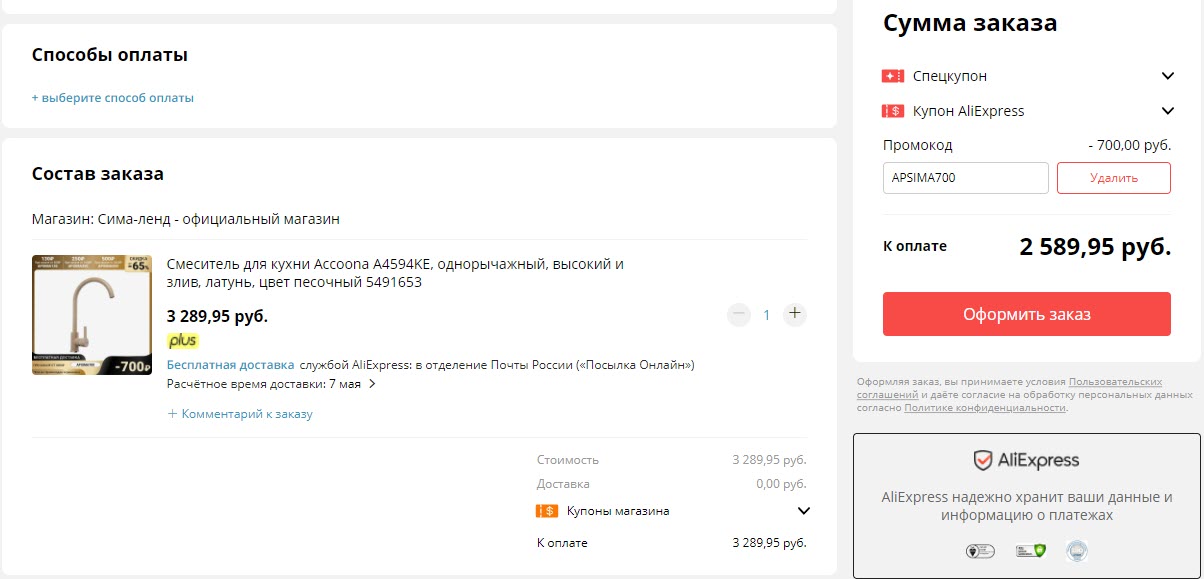Open estimated delivery time details arrow
The height and width of the screenshot is (579, 1204).
[x=372, y=383]
